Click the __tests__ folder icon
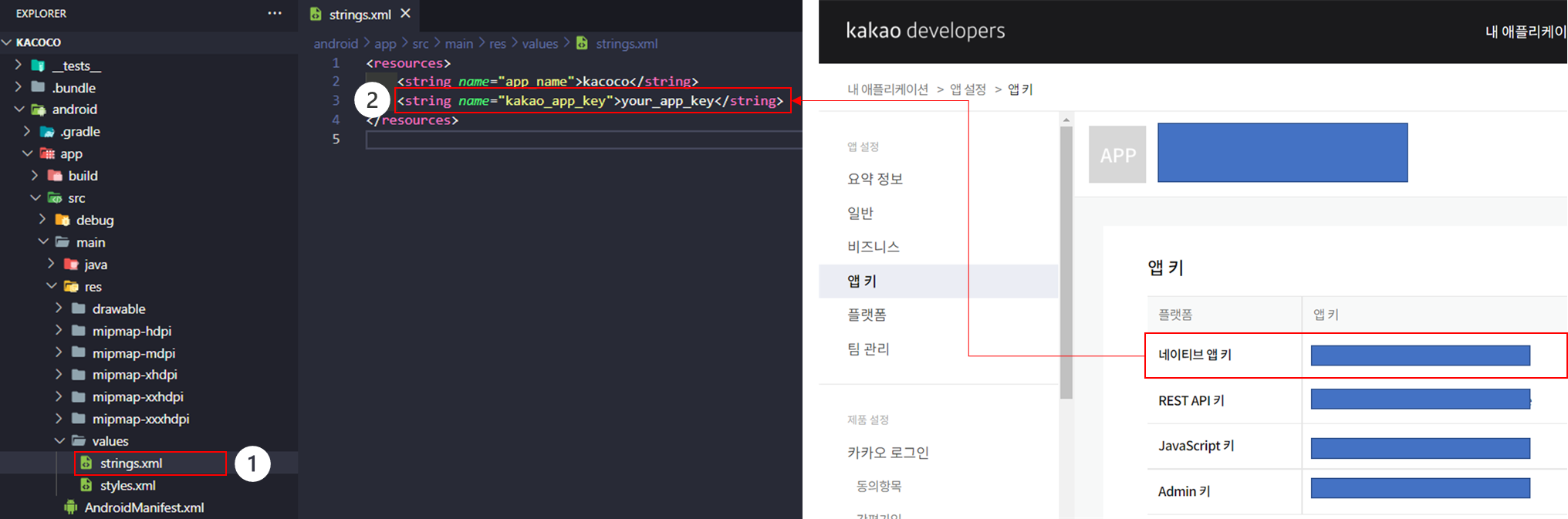The width and height of the screenshot is (1568, 519). tap(37, 66)
